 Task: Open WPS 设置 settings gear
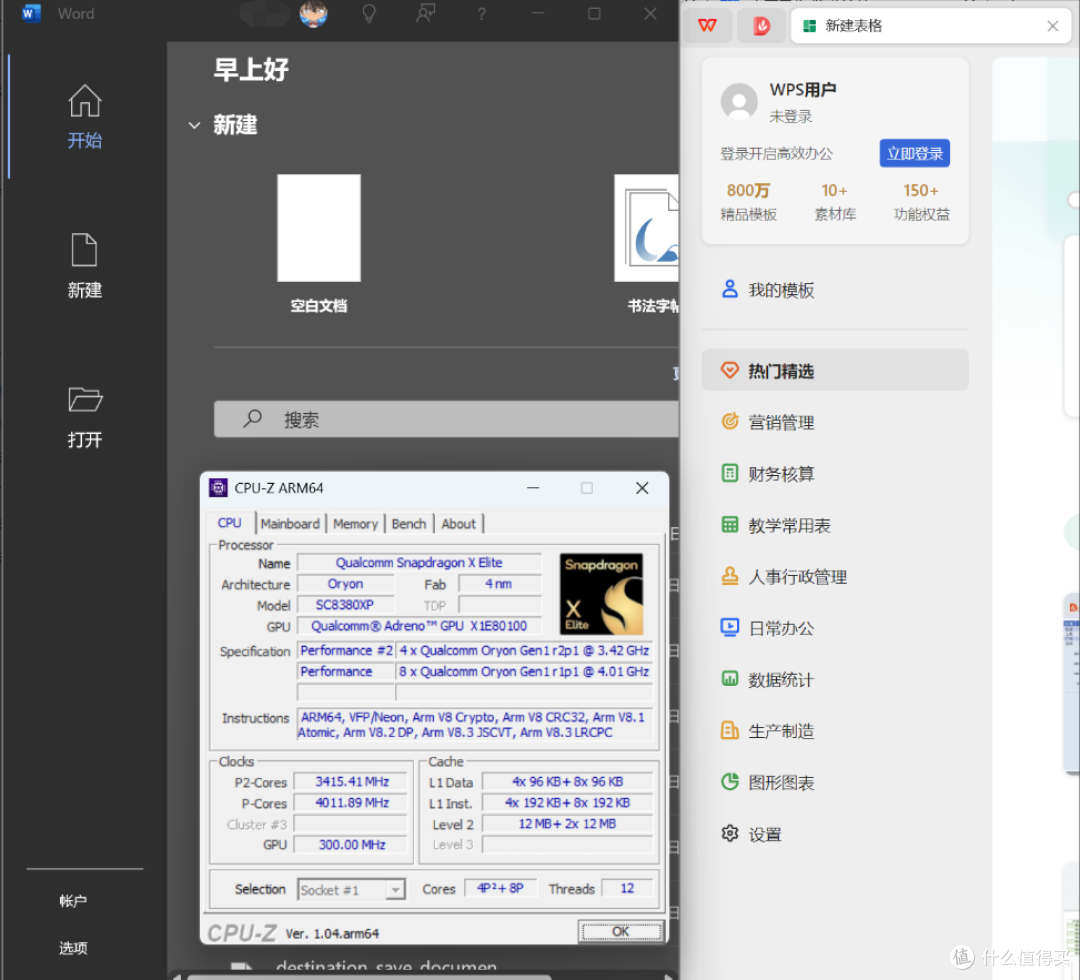tap(730, 833)
